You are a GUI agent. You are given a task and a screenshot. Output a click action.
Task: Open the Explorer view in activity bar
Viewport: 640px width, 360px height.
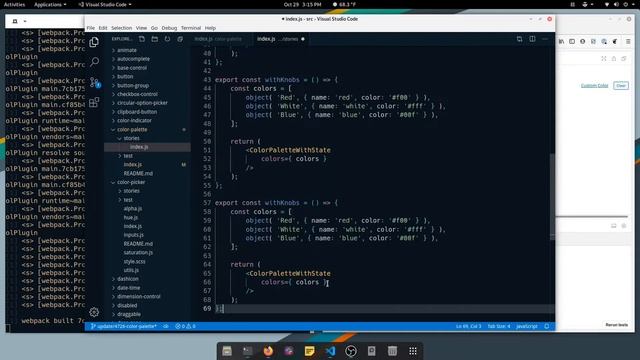(x=94, y=42)
